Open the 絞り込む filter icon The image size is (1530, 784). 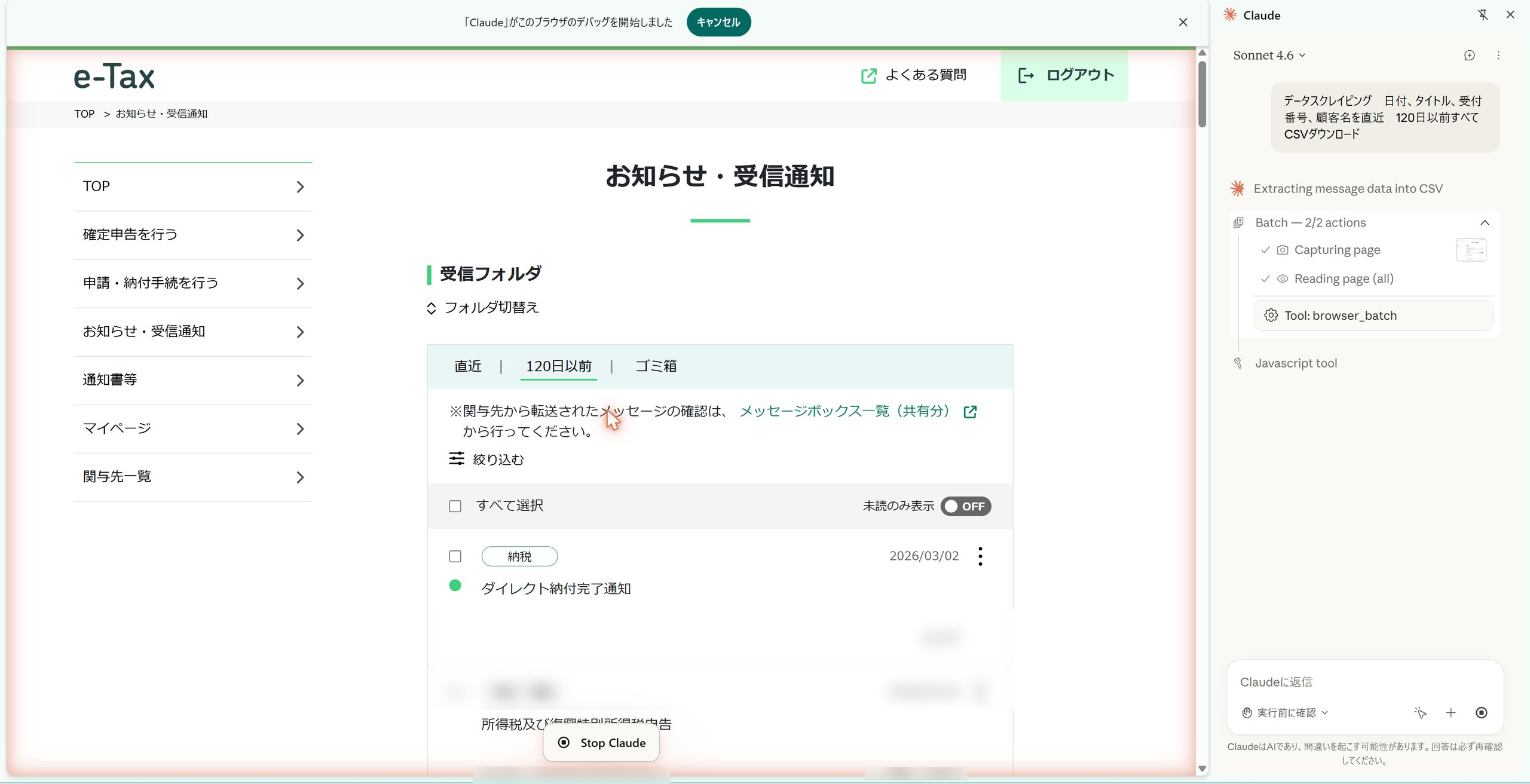point(457,459)
